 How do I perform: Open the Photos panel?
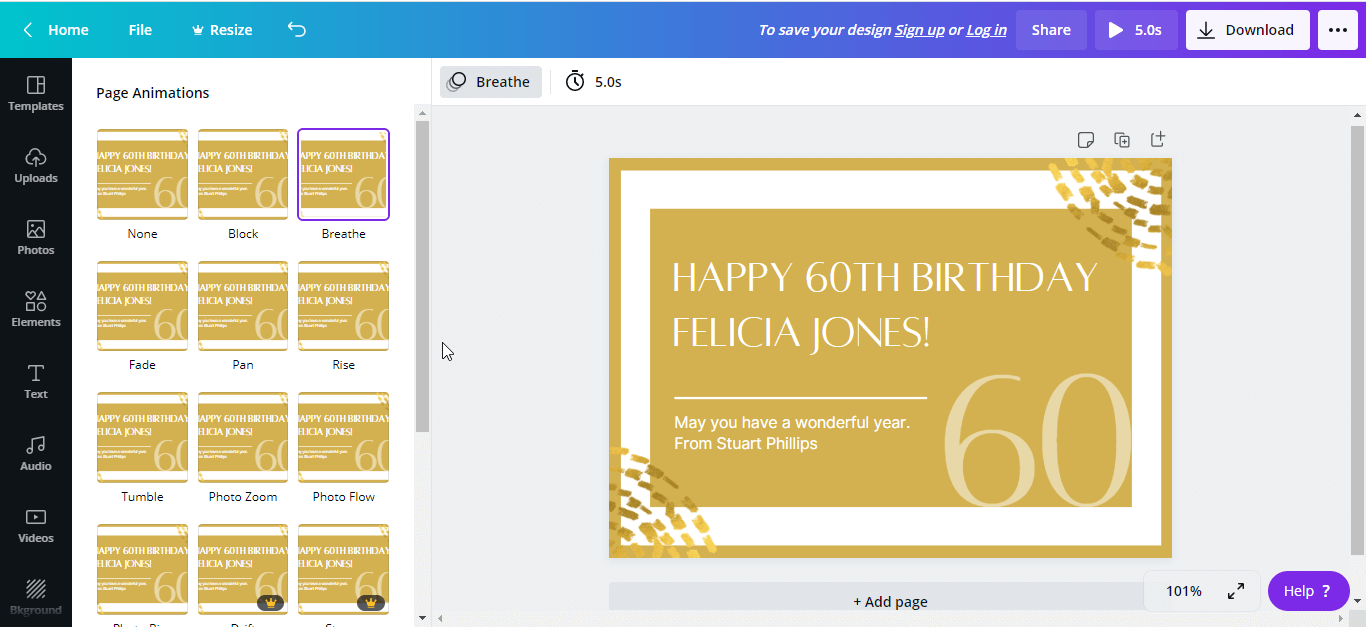coord(36,238)
